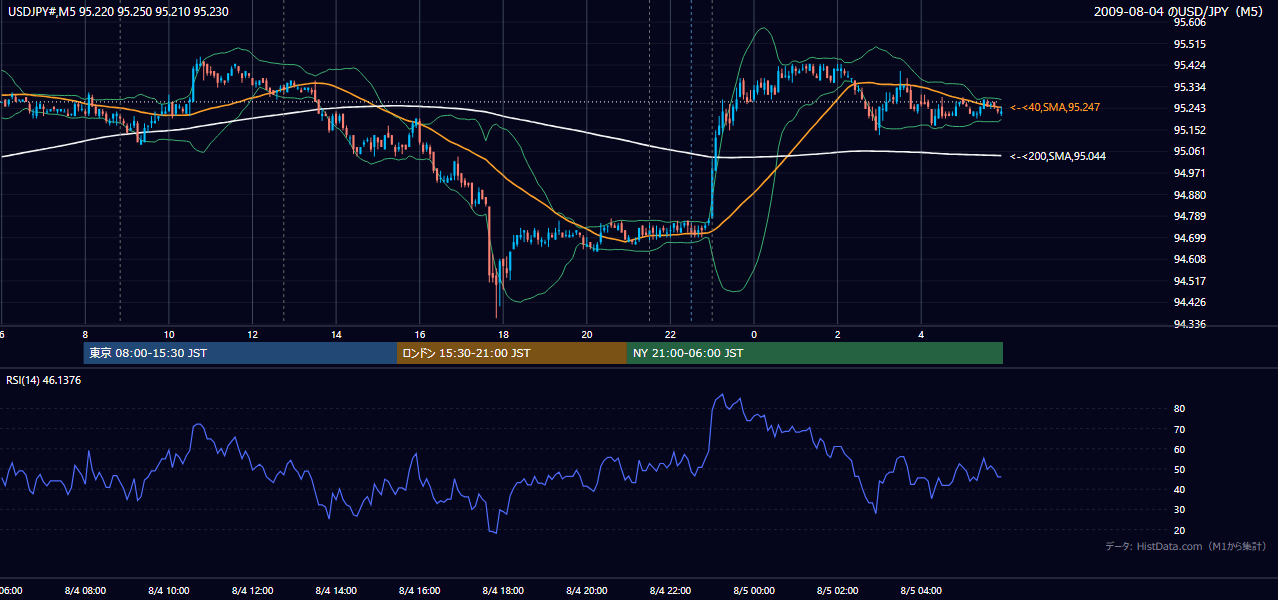
Task: Click the RSI(14) 46.1376 indicator label
Action: coord(44,380)
